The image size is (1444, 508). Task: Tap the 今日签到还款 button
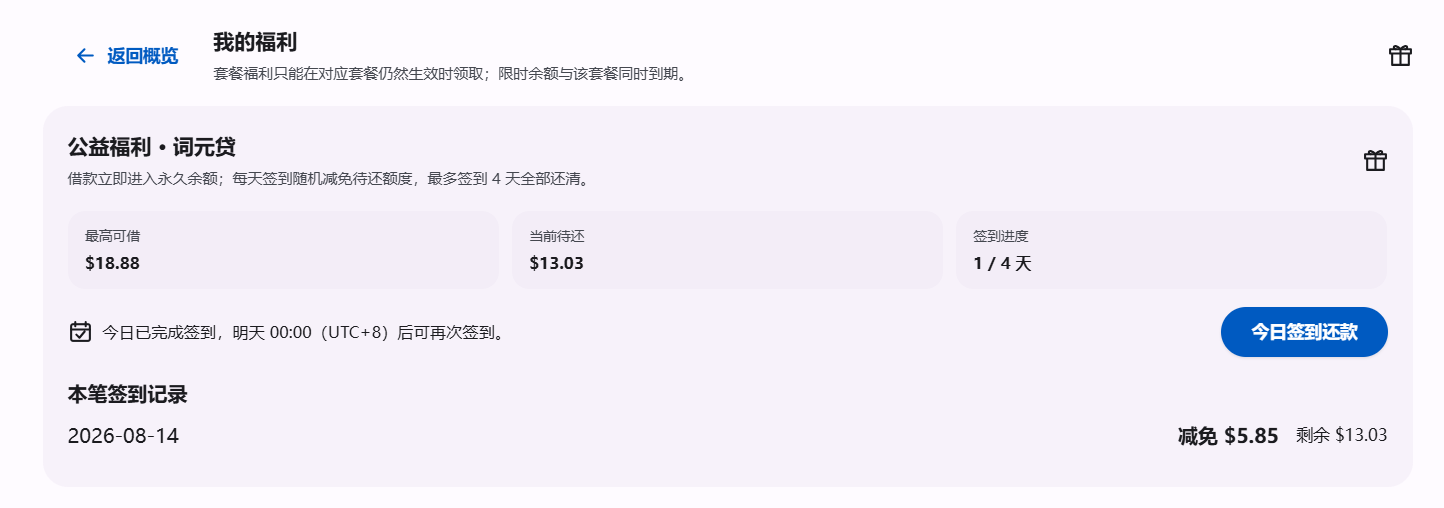(x=1304, y=332)
